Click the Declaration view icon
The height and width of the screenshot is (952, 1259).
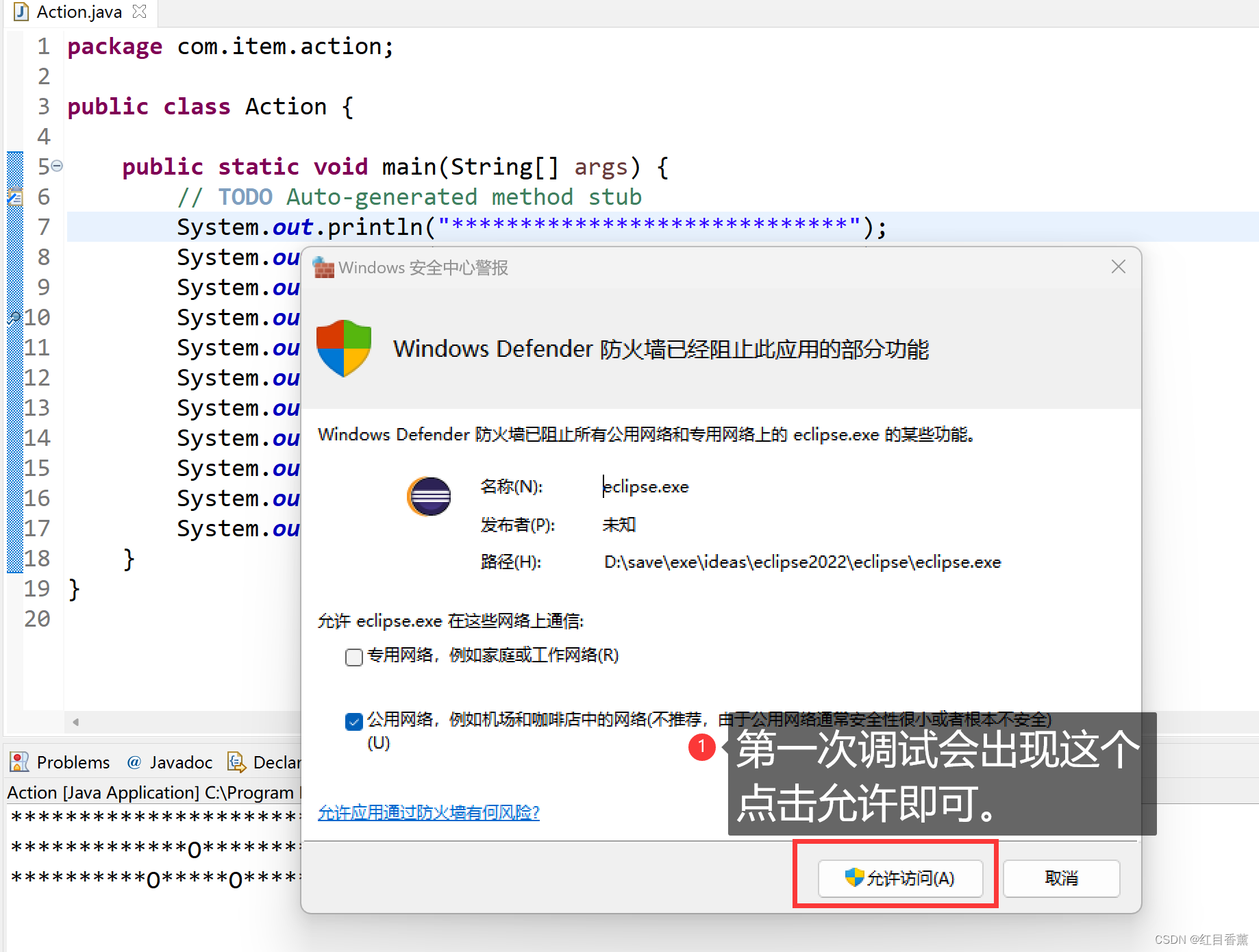[x=237, y=762]
